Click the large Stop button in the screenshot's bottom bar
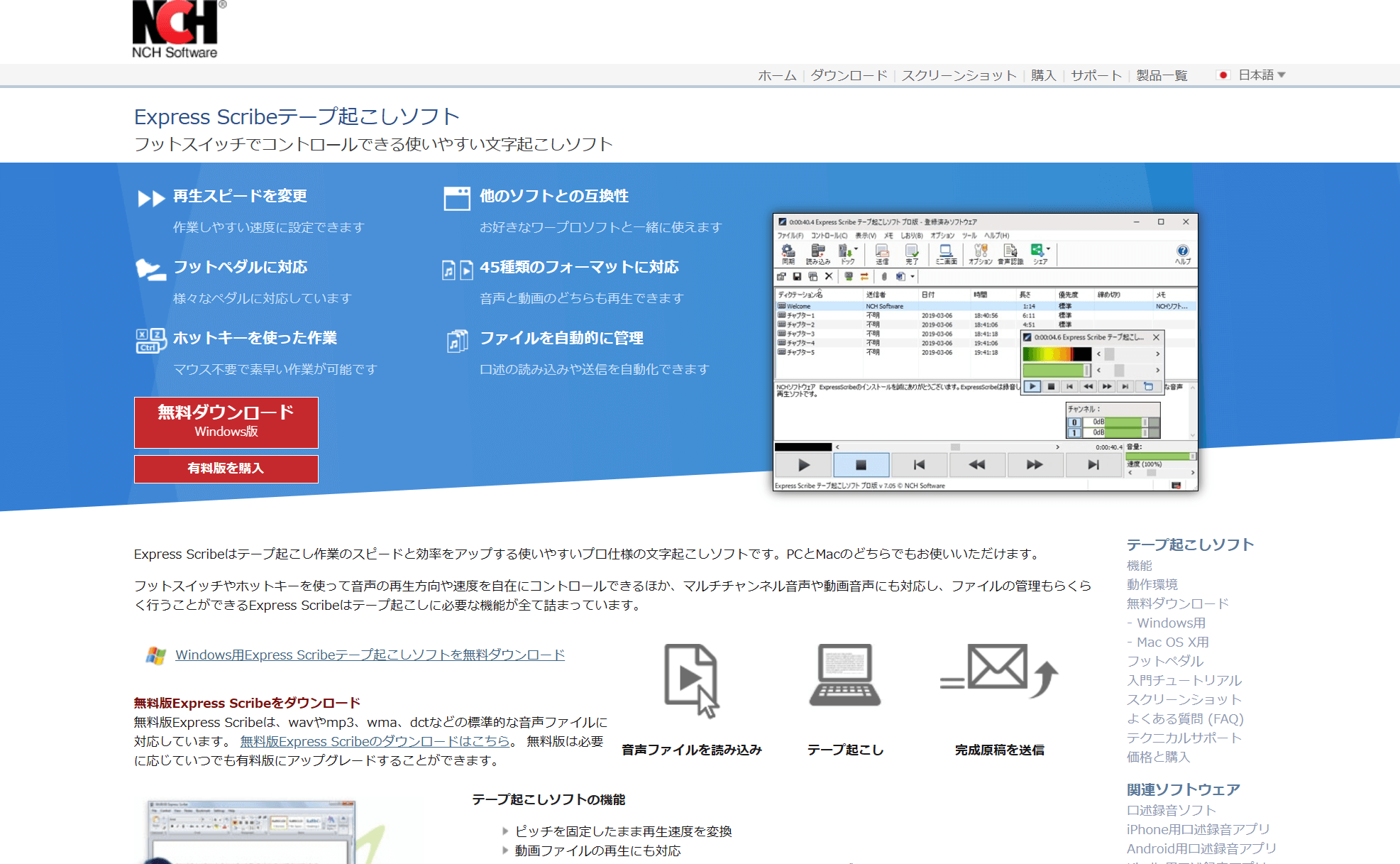 click(x=861, y=465)
